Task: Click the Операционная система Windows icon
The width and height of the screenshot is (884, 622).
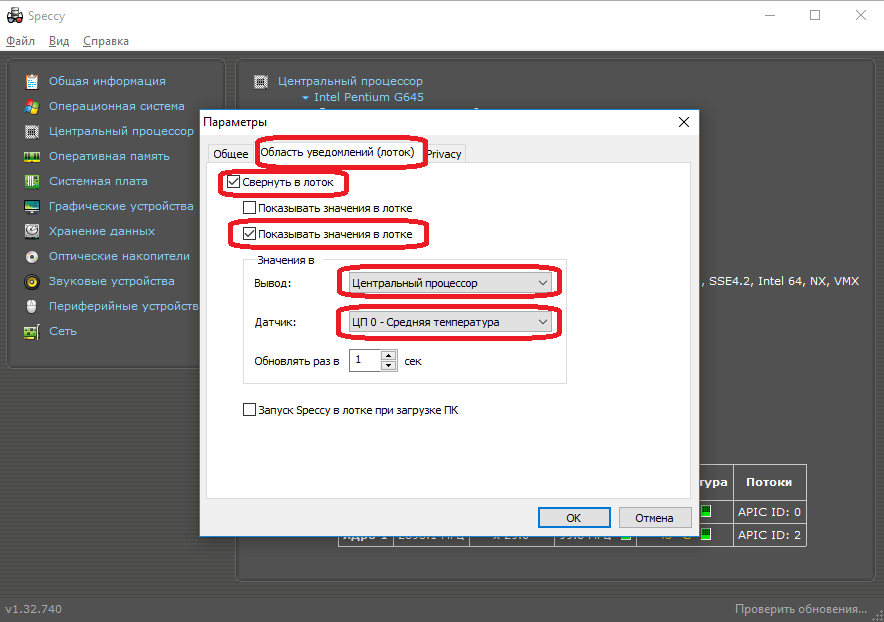Action: 31,106
